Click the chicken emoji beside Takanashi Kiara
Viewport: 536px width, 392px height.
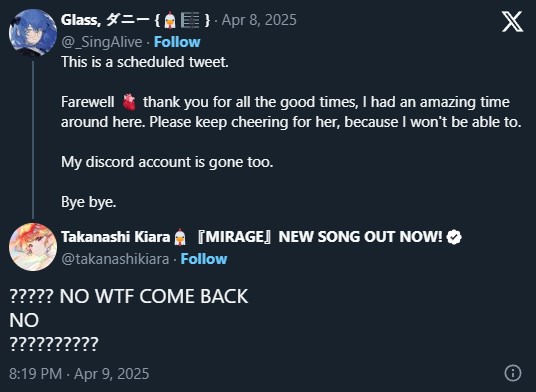[x=180, y=237]
